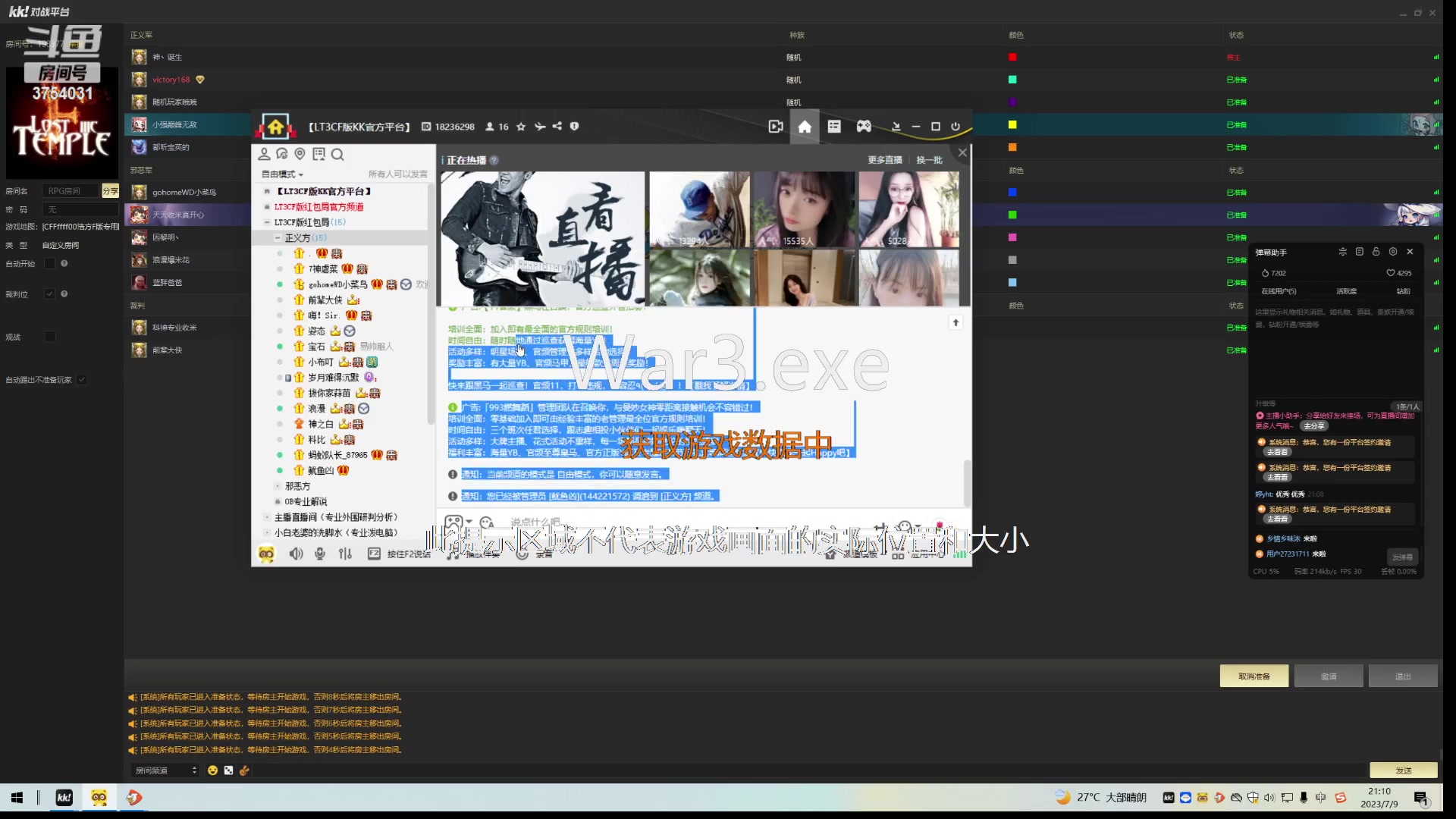The image size is (1456, 819).
Task: Click yellow color swatch of player 小强巅峰无敌
Action: [x=1012, y=125]
